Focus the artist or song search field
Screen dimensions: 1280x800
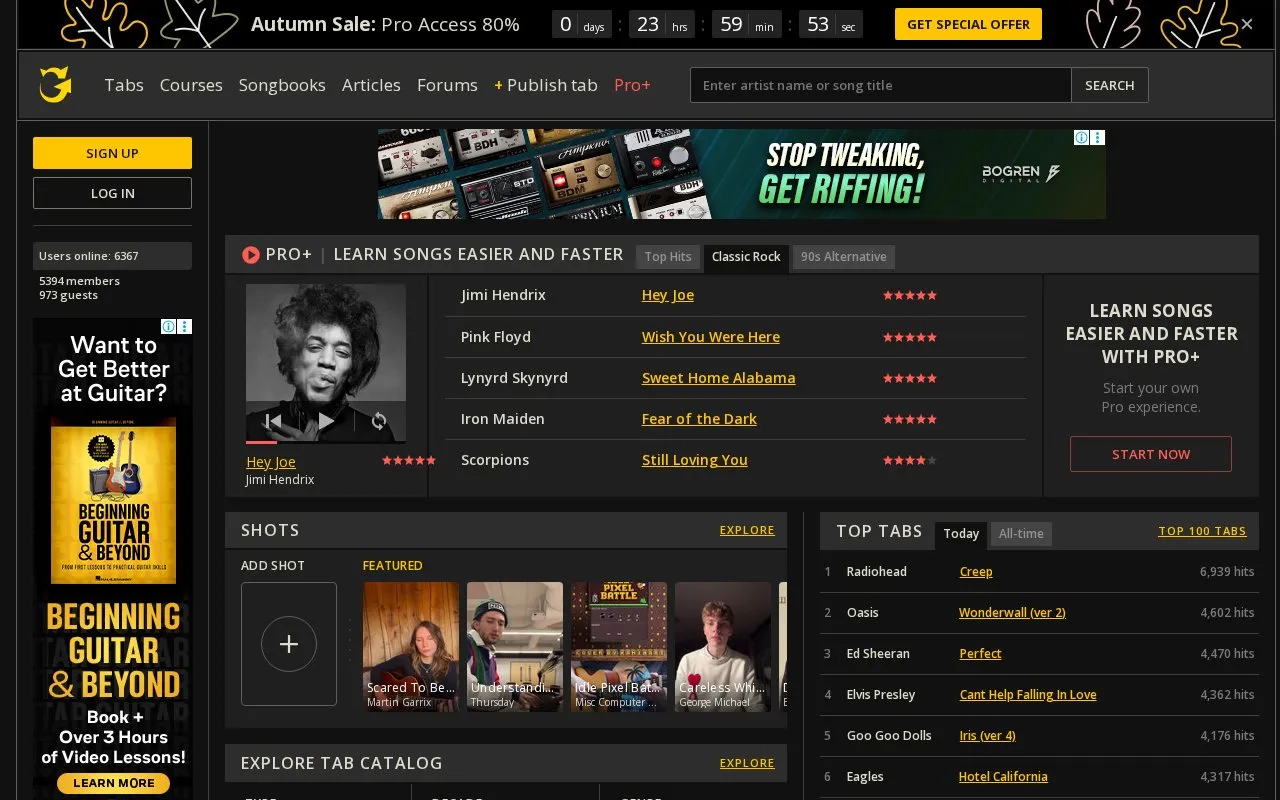pos(881,85)
